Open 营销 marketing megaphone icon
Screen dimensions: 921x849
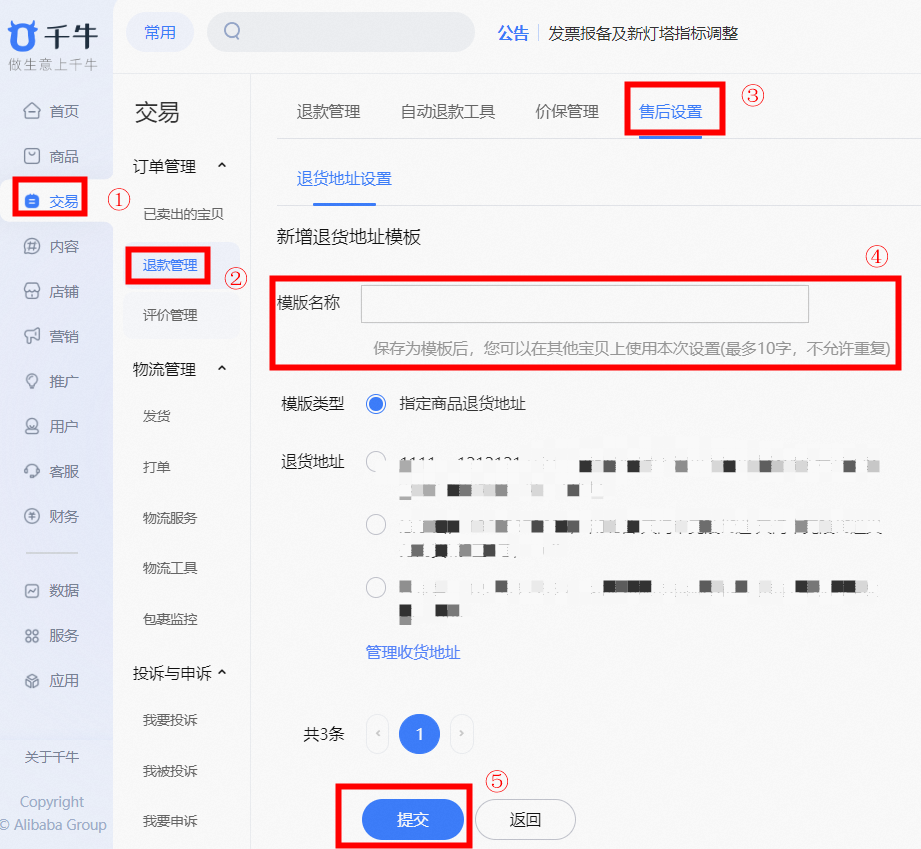pyautogui.click(x=32, y=336)
